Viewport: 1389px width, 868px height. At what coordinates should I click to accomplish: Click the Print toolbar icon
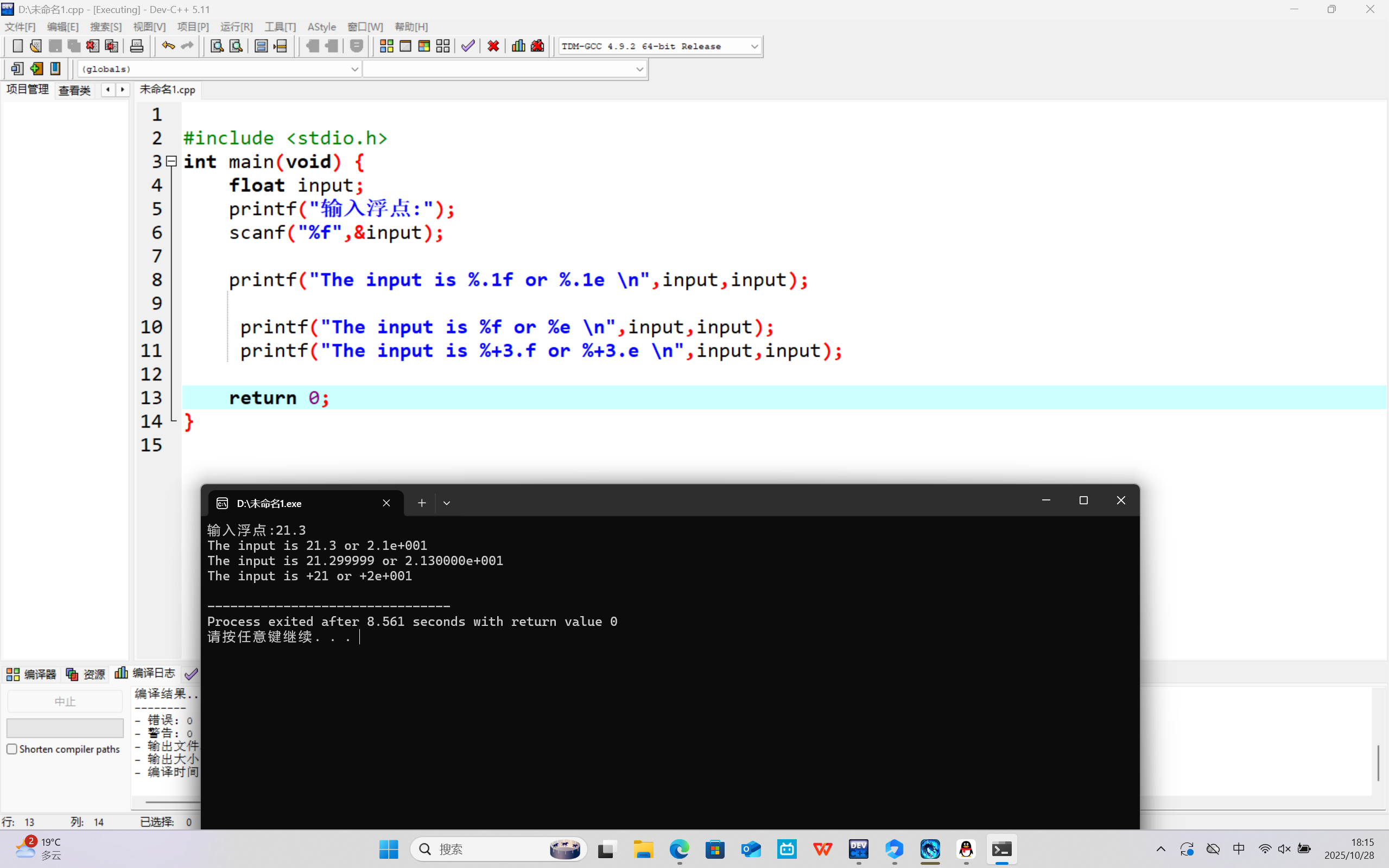(137, 46)
